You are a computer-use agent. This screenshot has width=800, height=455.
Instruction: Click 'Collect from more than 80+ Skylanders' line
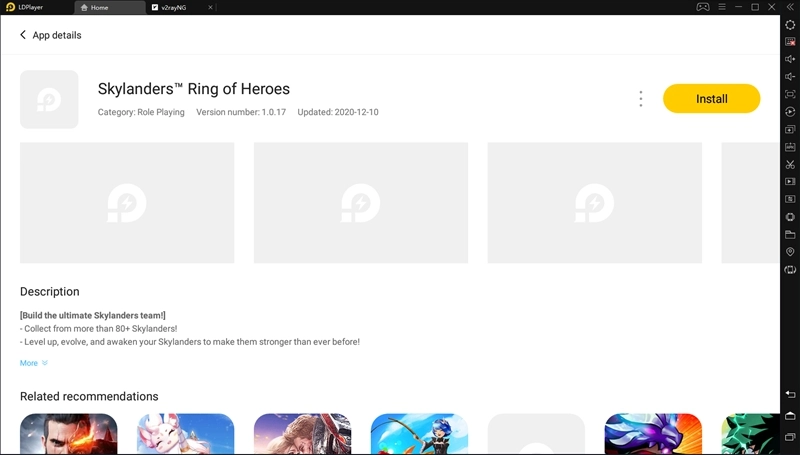98,328
